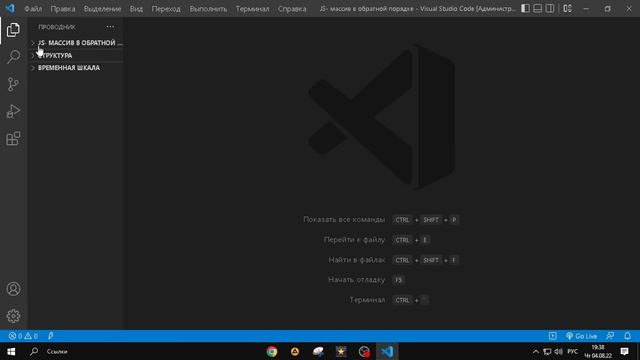Open the Search view in activity bar
Image resolution: width=640 pixels, height=360 pixels.
coord(13,57)
